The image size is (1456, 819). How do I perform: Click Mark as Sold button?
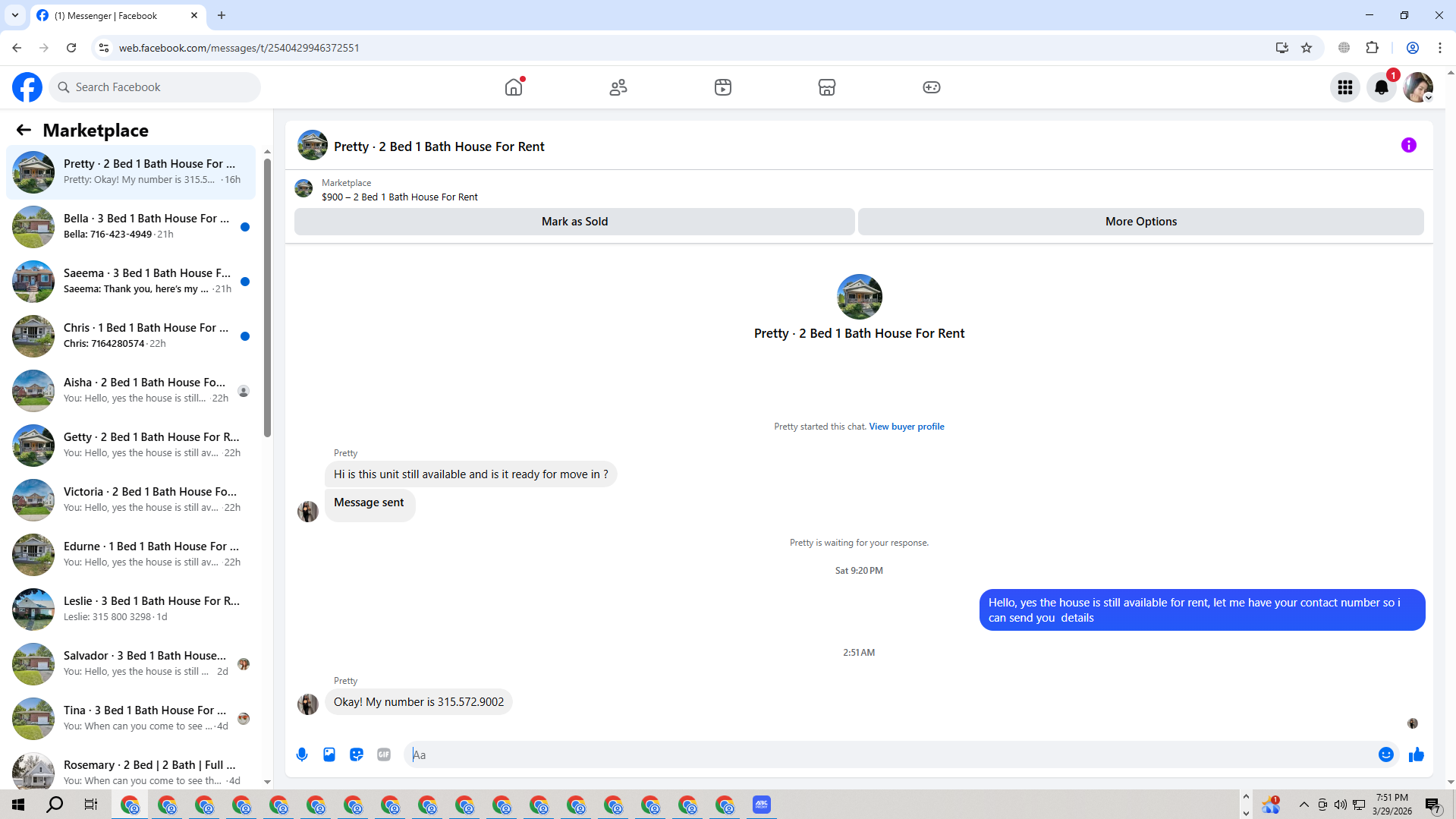point(574,222)
